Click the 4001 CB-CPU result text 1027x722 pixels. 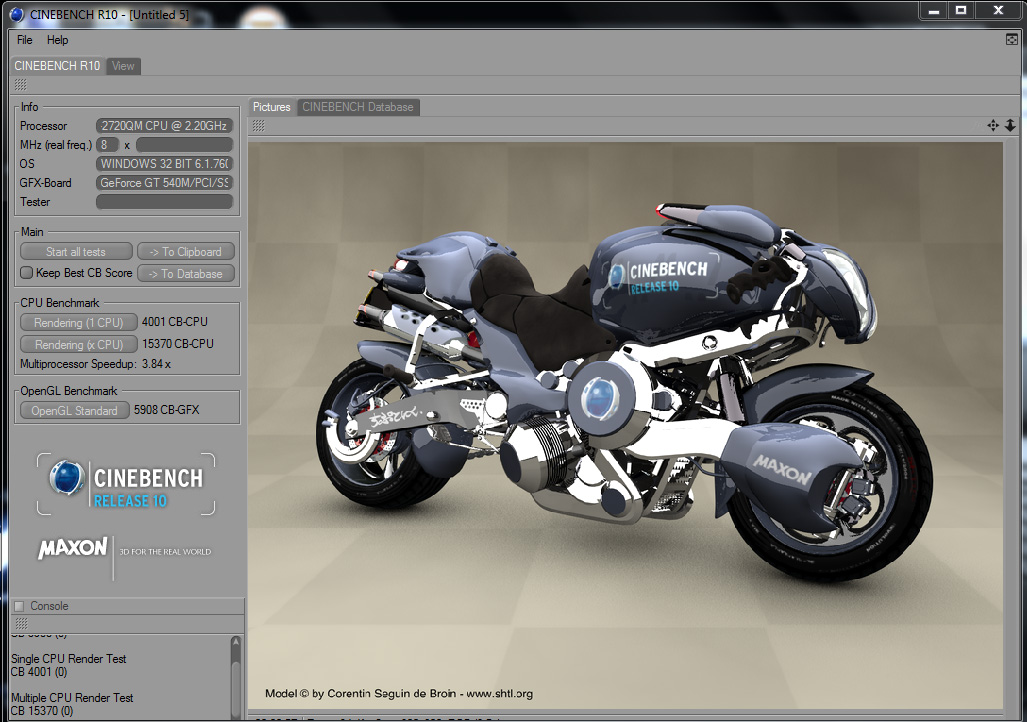tap(175, 322)
